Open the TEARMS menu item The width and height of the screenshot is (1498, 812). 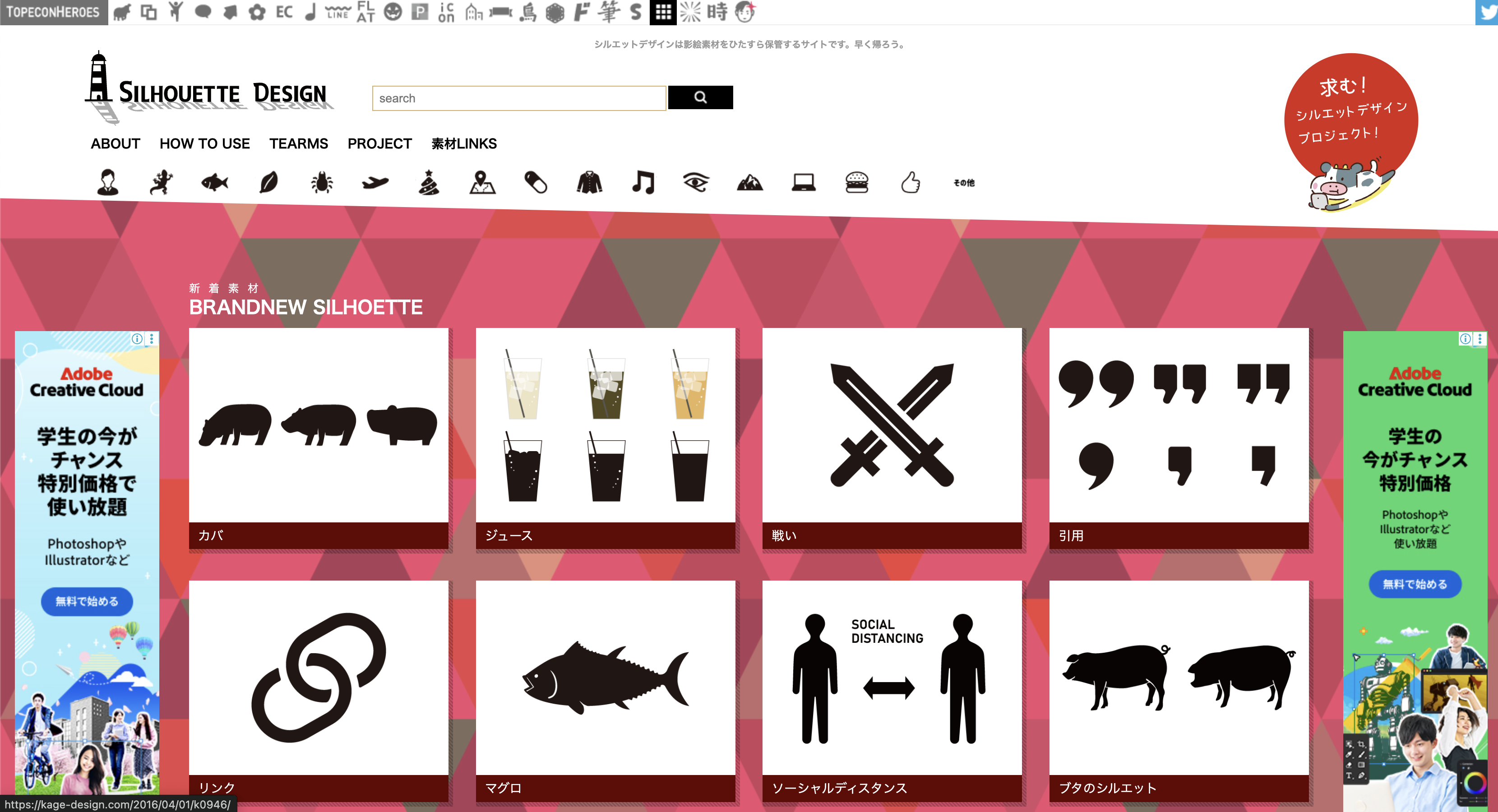[x=298, y=143]
